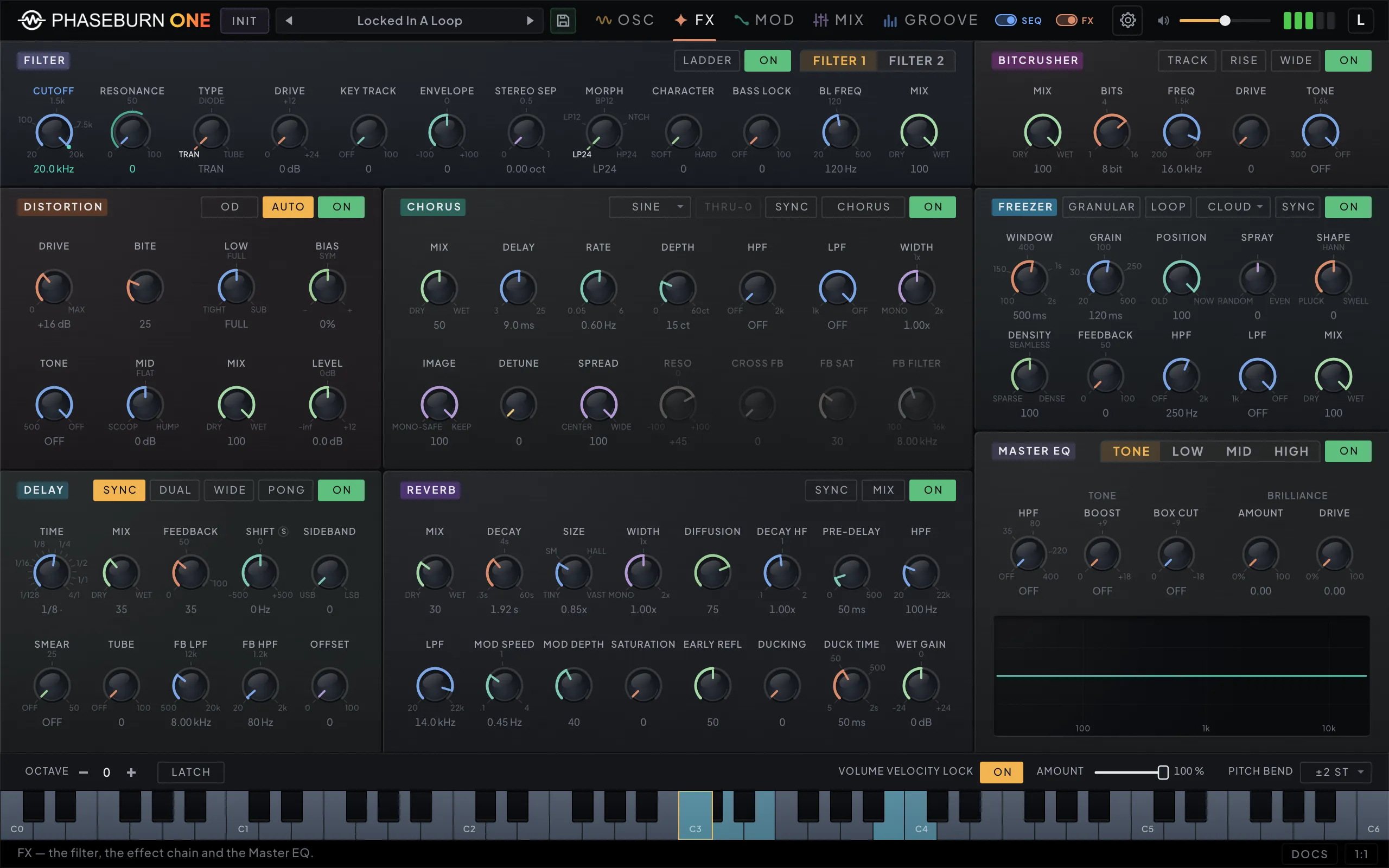Save the preset with the disk icon
This screenshot has height=868, width=1389.
(563, 21)
